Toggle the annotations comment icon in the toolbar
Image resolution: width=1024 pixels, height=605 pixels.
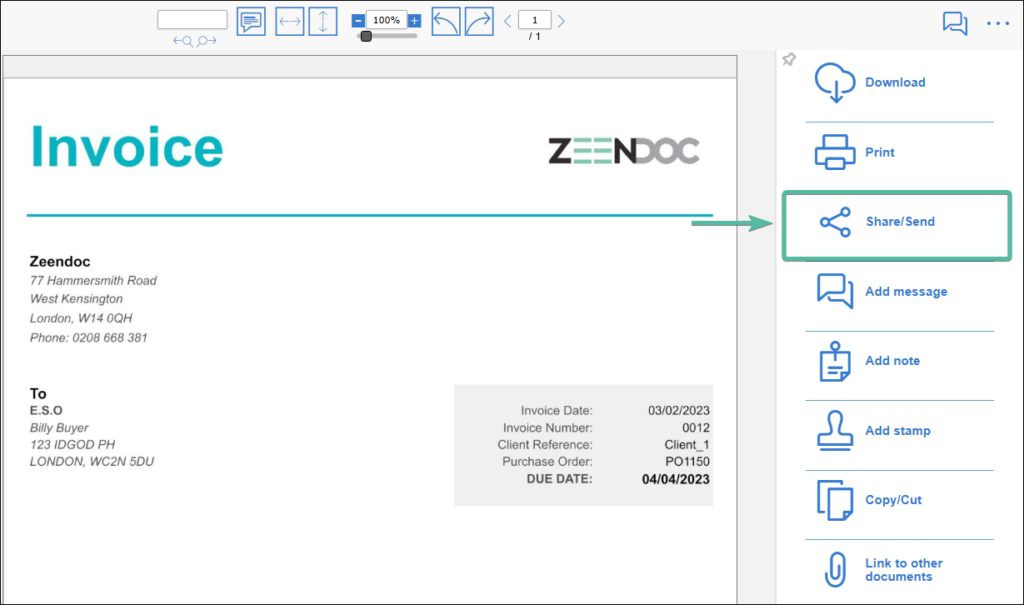tap(251, 22)
